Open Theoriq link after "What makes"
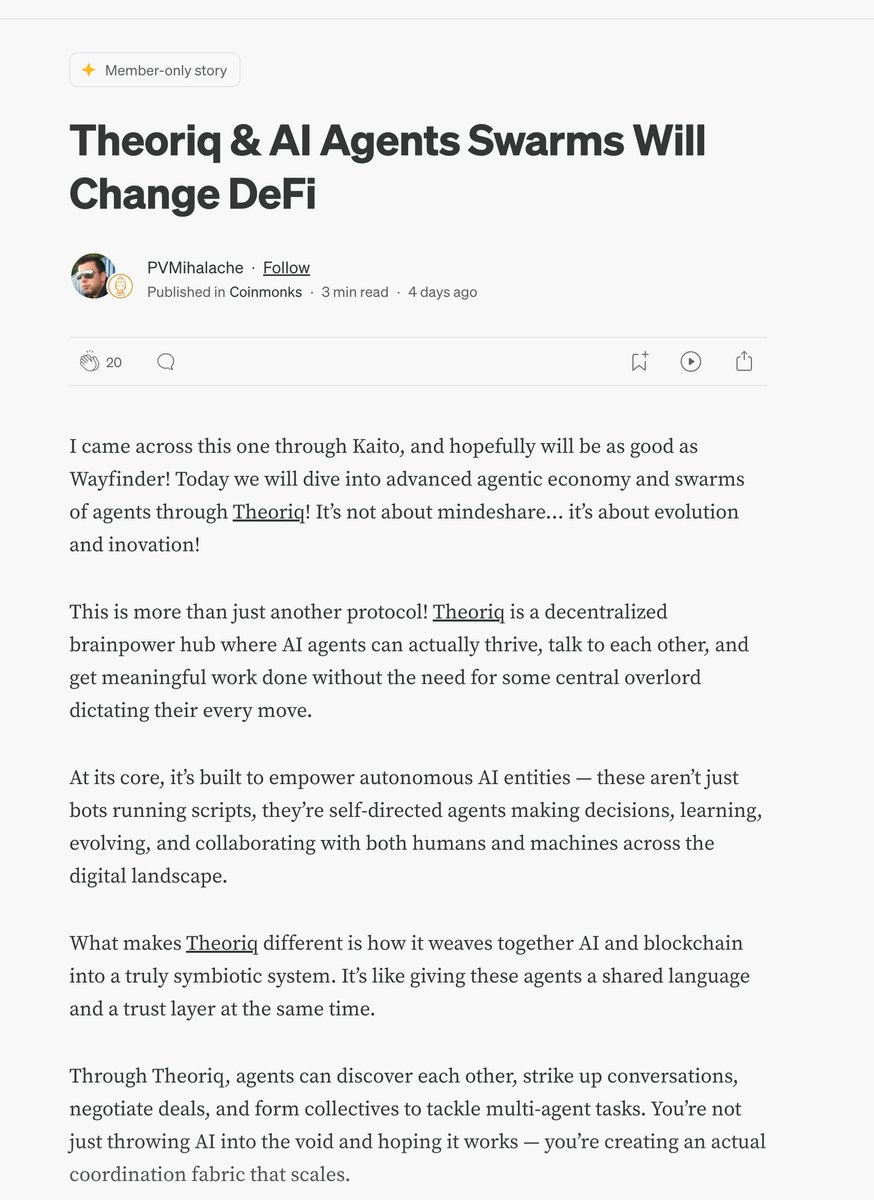Screen dimensions: 874x1200 pyautogui.click(x=222, y=943)
